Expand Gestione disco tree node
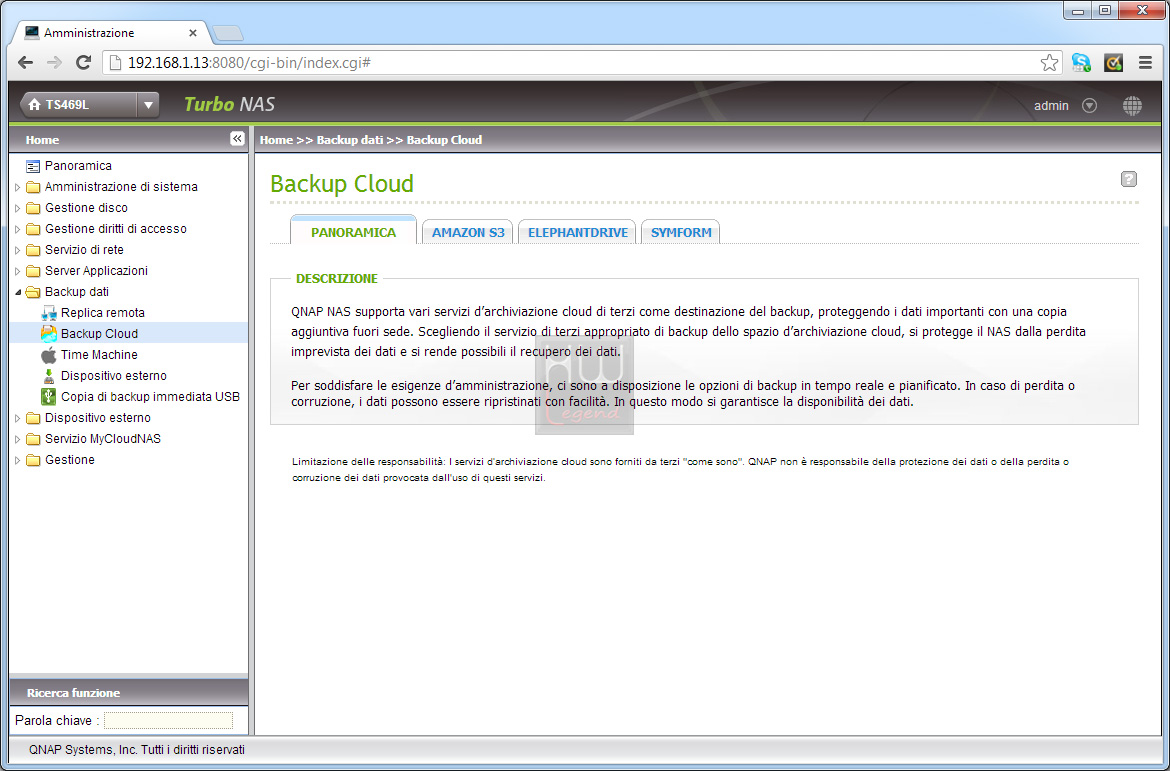The image size is (1170, 771). pos(18,208)
